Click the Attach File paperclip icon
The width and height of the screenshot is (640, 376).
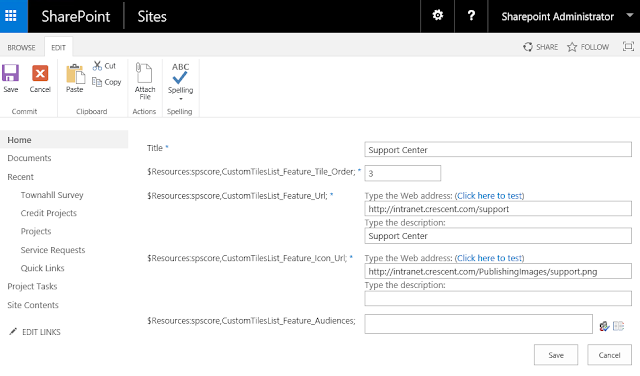pos(144,73)
